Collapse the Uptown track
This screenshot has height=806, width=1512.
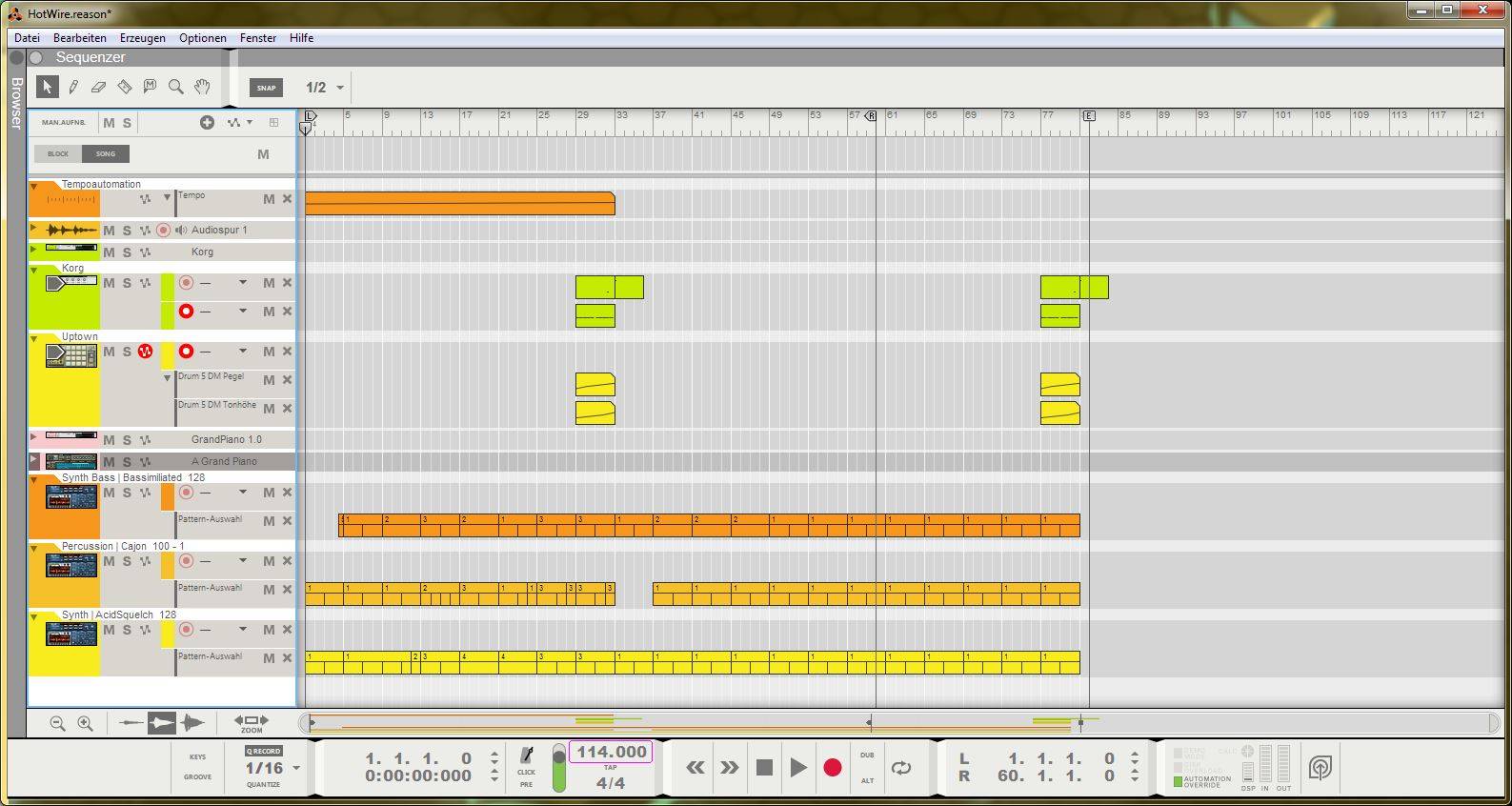(34, 337)
